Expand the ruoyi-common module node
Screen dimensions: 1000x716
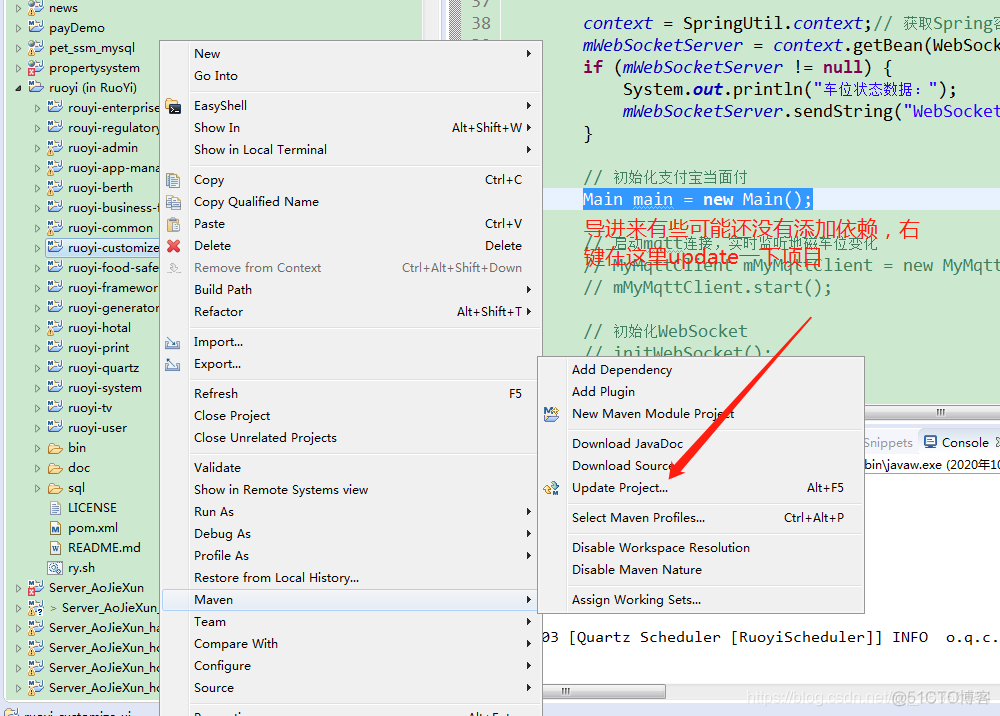click(38, 228)
